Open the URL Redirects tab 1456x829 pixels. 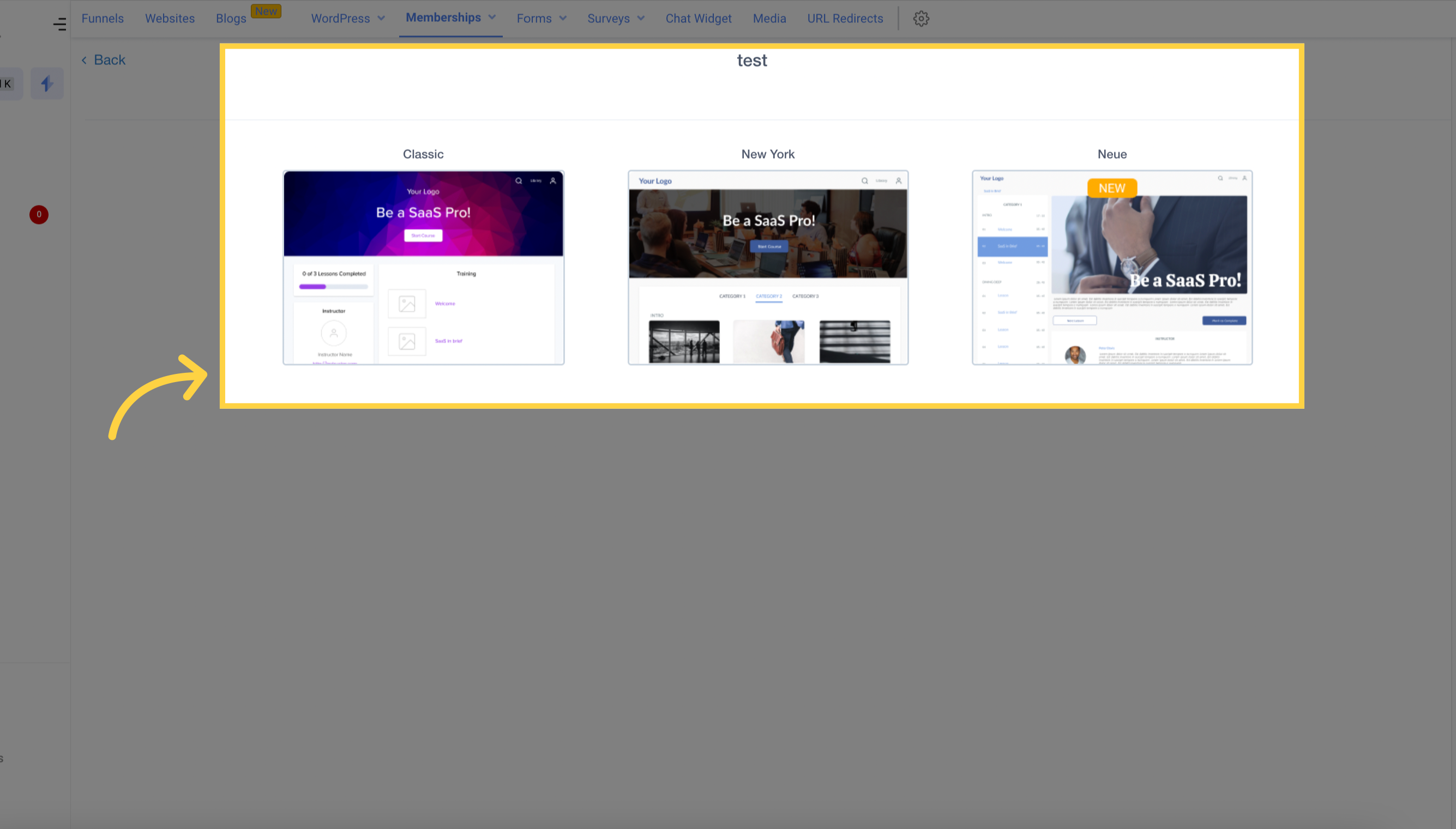click(x=845, y=18)
